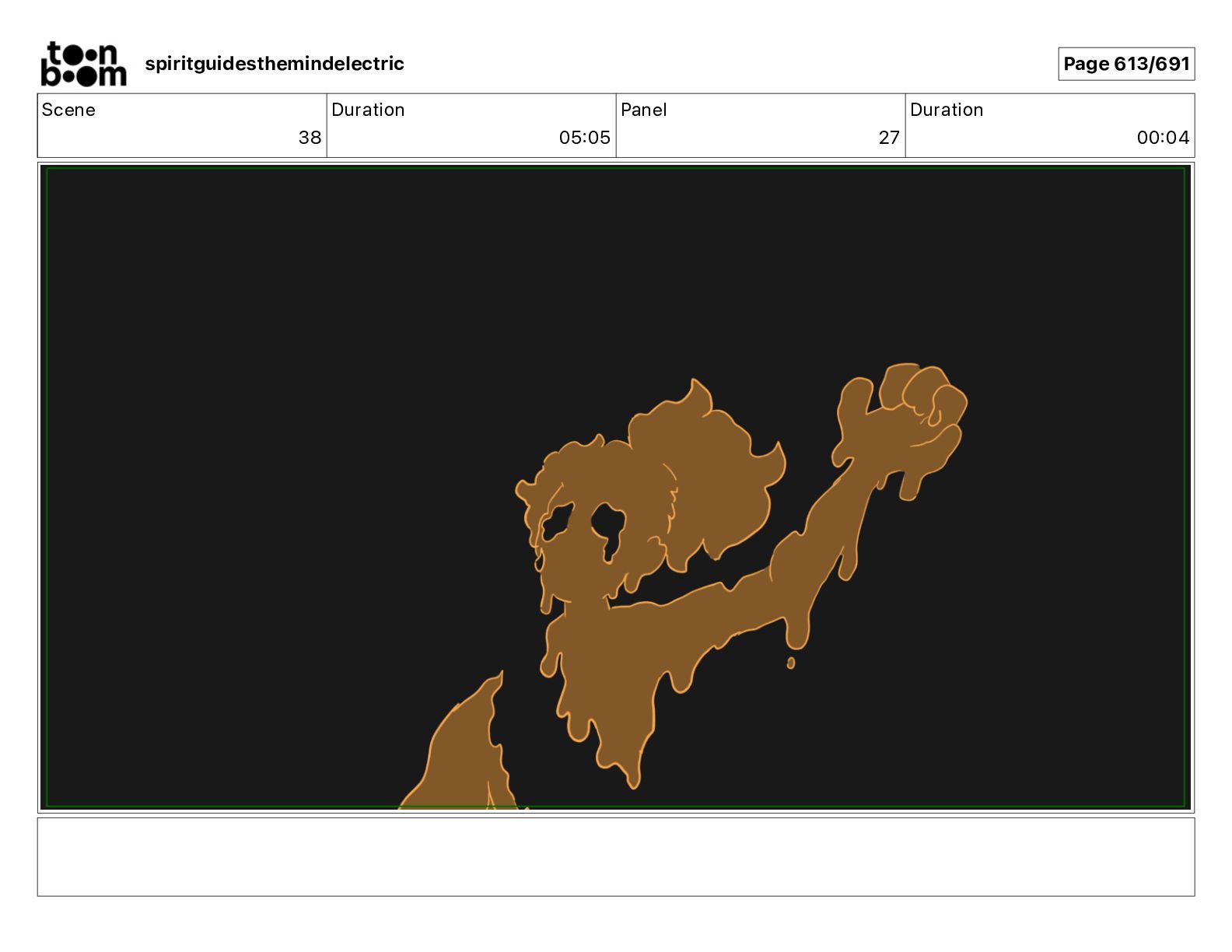Select the scene number 38

(x=310, y=138)
